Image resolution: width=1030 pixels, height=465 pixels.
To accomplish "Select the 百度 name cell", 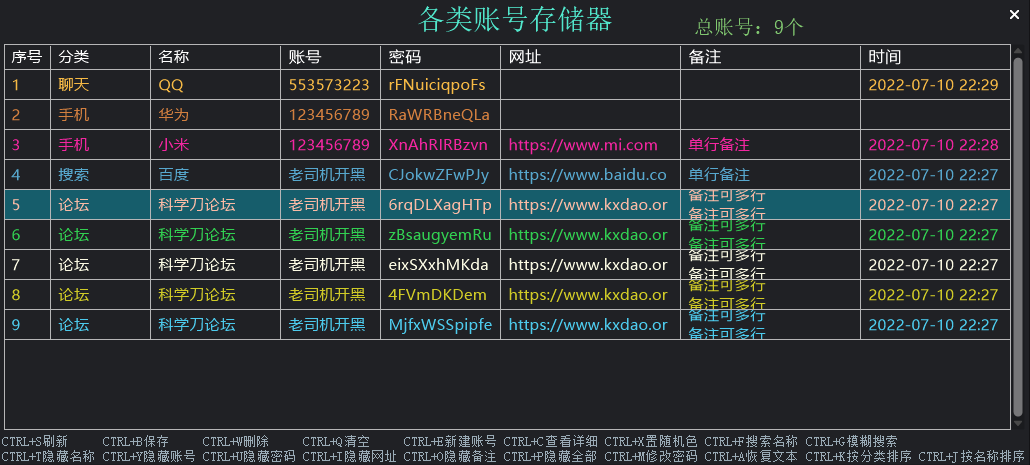I will tap(215, 175).
